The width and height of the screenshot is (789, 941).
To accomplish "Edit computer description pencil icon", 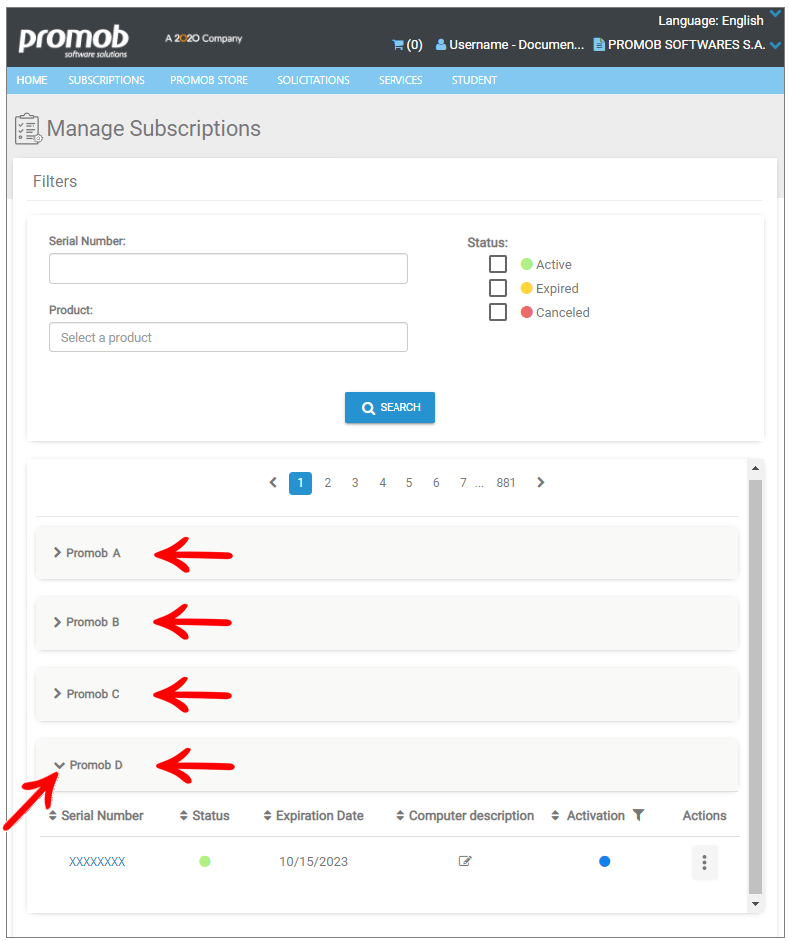I will pyautogui.click(x=465, y=861).
